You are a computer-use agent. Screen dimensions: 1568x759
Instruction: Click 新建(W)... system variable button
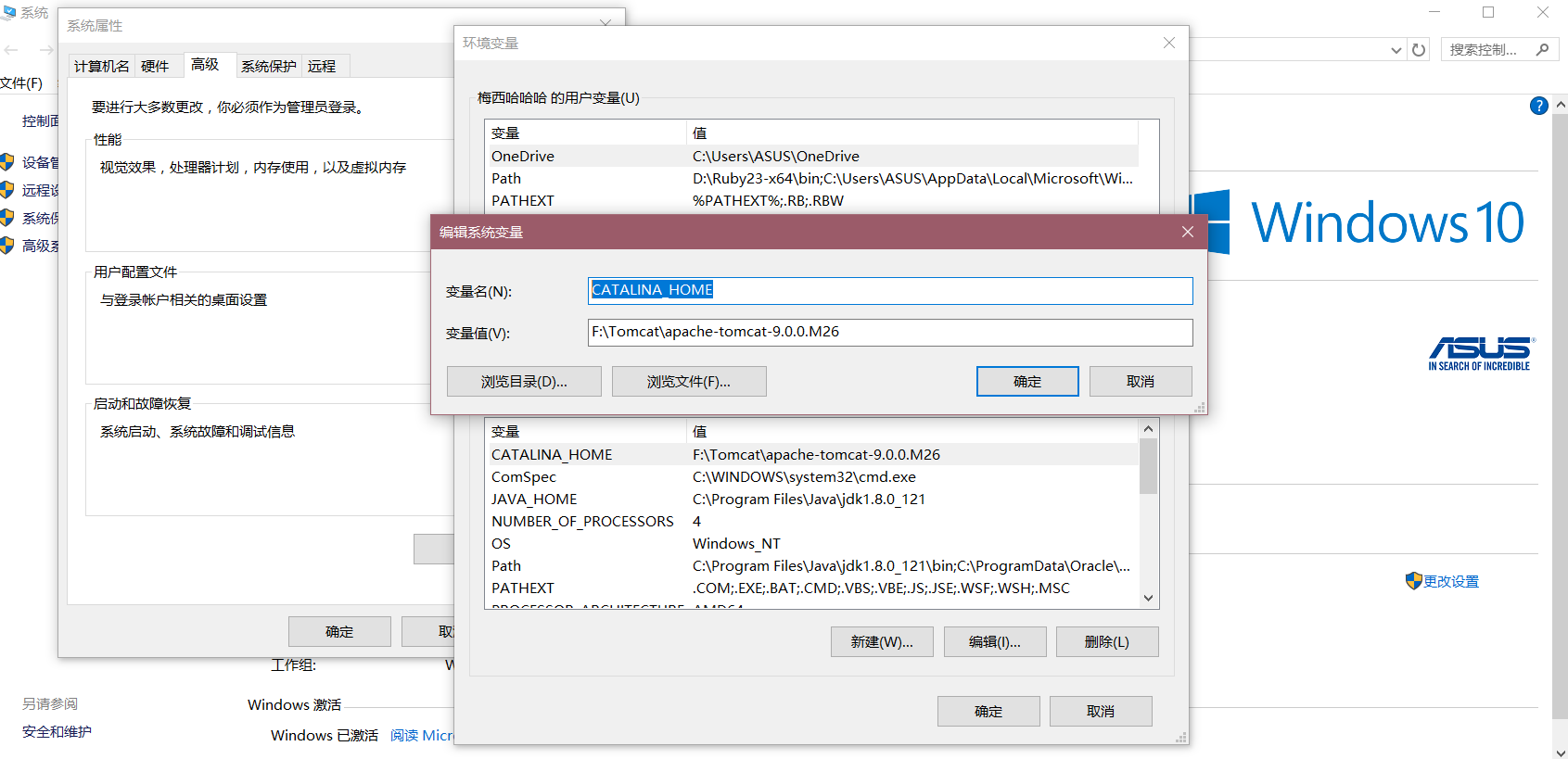(x=882, y=641)
